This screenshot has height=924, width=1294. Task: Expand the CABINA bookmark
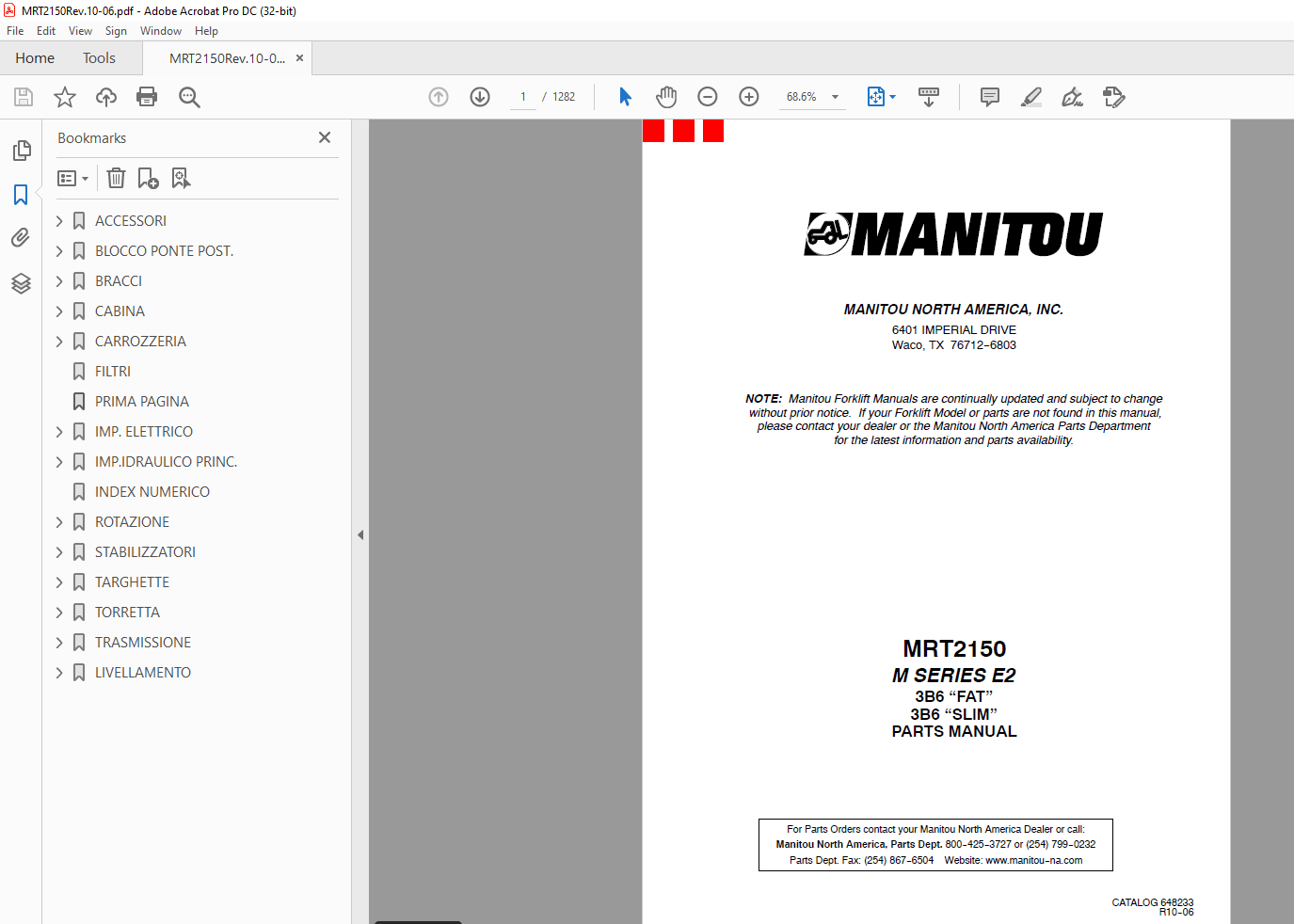(59, 311)
